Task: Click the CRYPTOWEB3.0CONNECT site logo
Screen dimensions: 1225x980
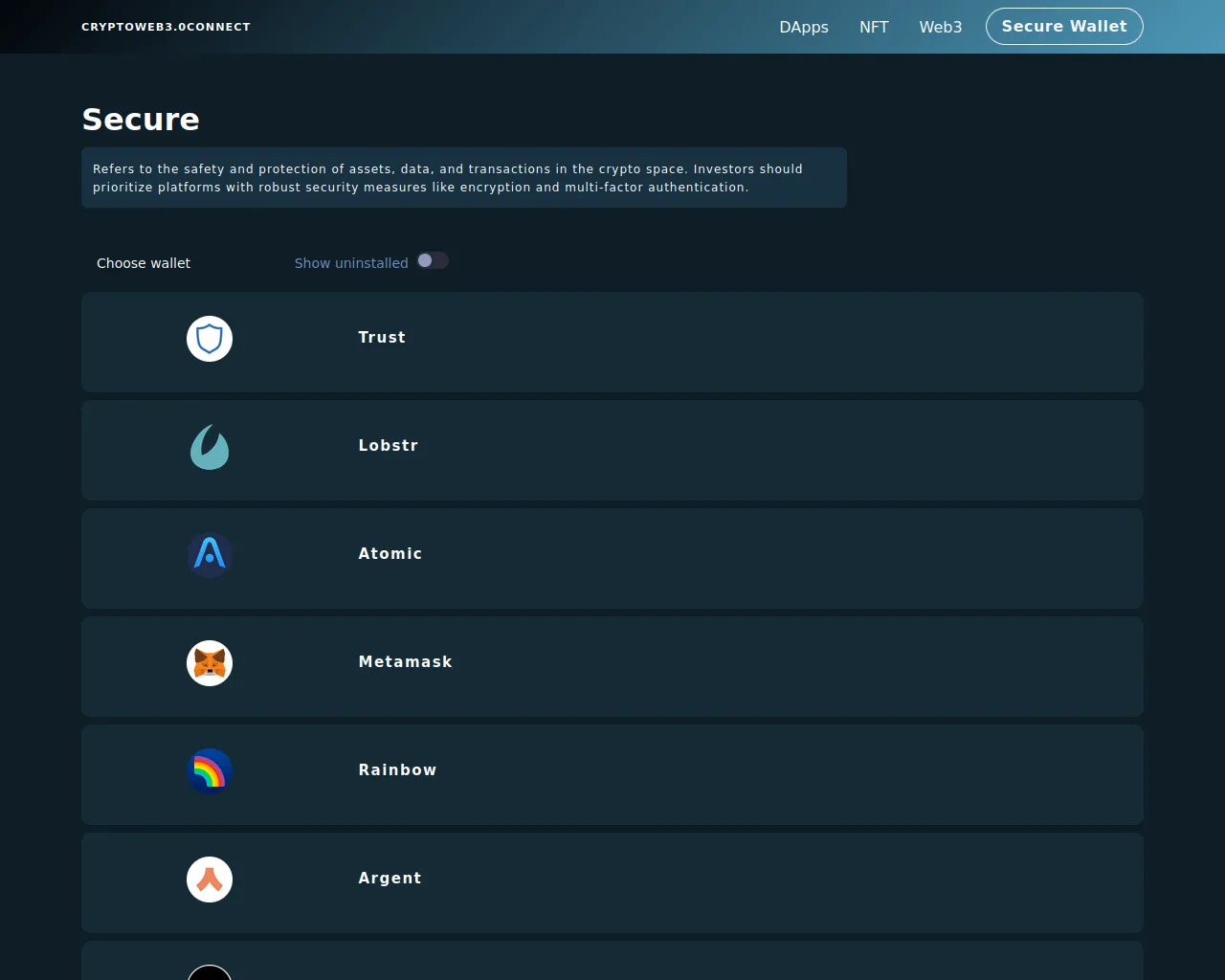Action: [x=166, y=27]
